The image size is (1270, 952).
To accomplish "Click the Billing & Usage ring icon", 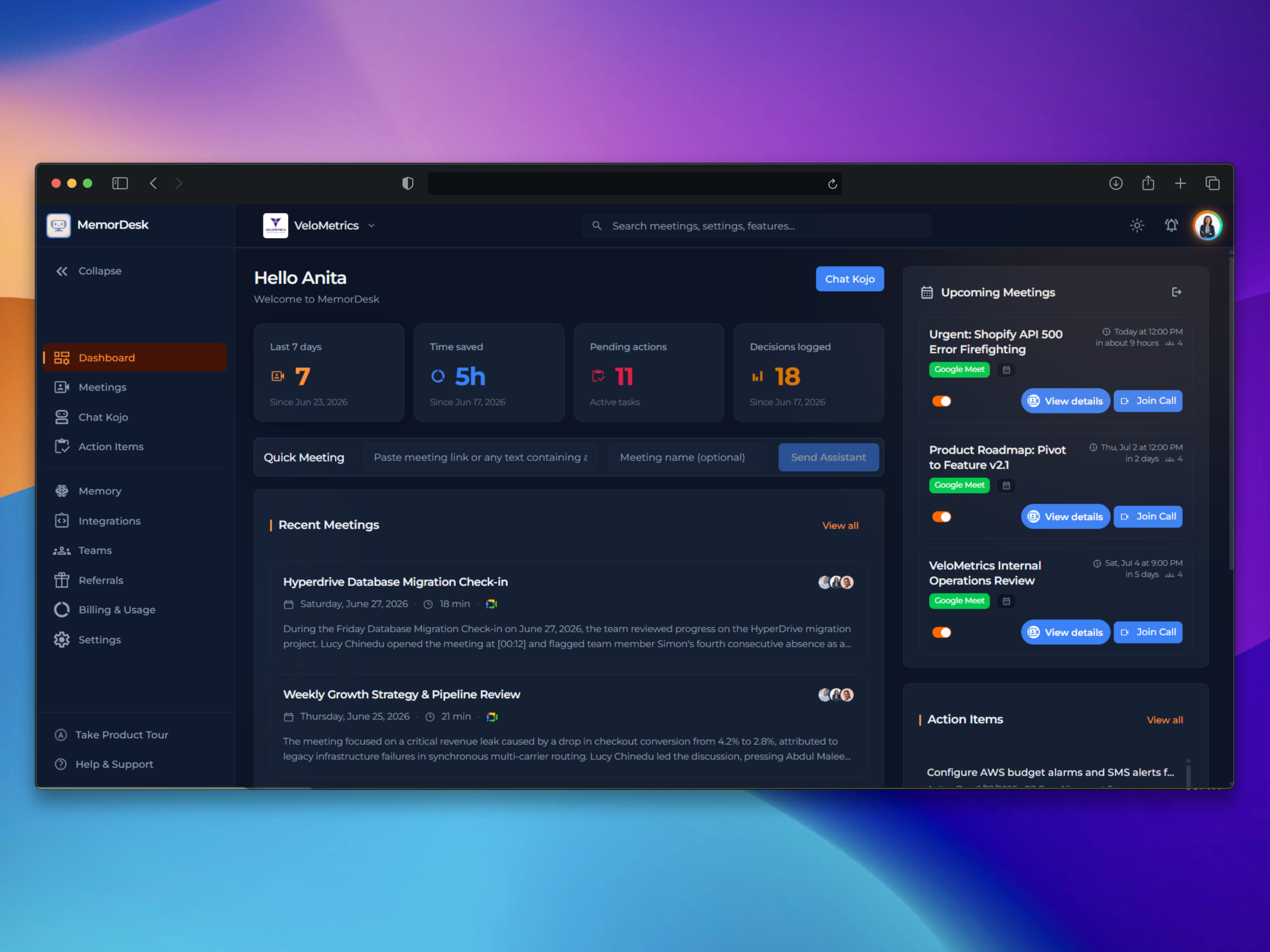I will coord(62,610).
